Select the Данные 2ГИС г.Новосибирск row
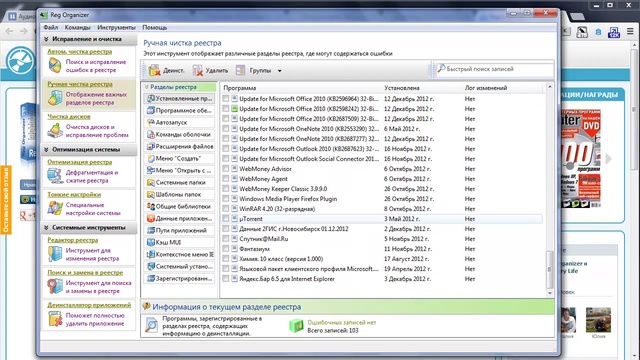Viewport: 640px width, 360px height. 382,229
